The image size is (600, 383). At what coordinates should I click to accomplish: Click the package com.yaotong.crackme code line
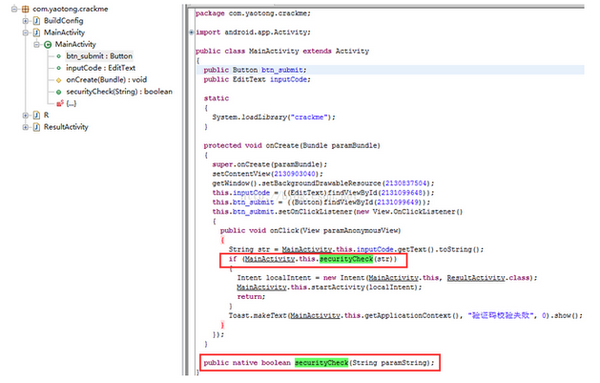tap(253, 13)
